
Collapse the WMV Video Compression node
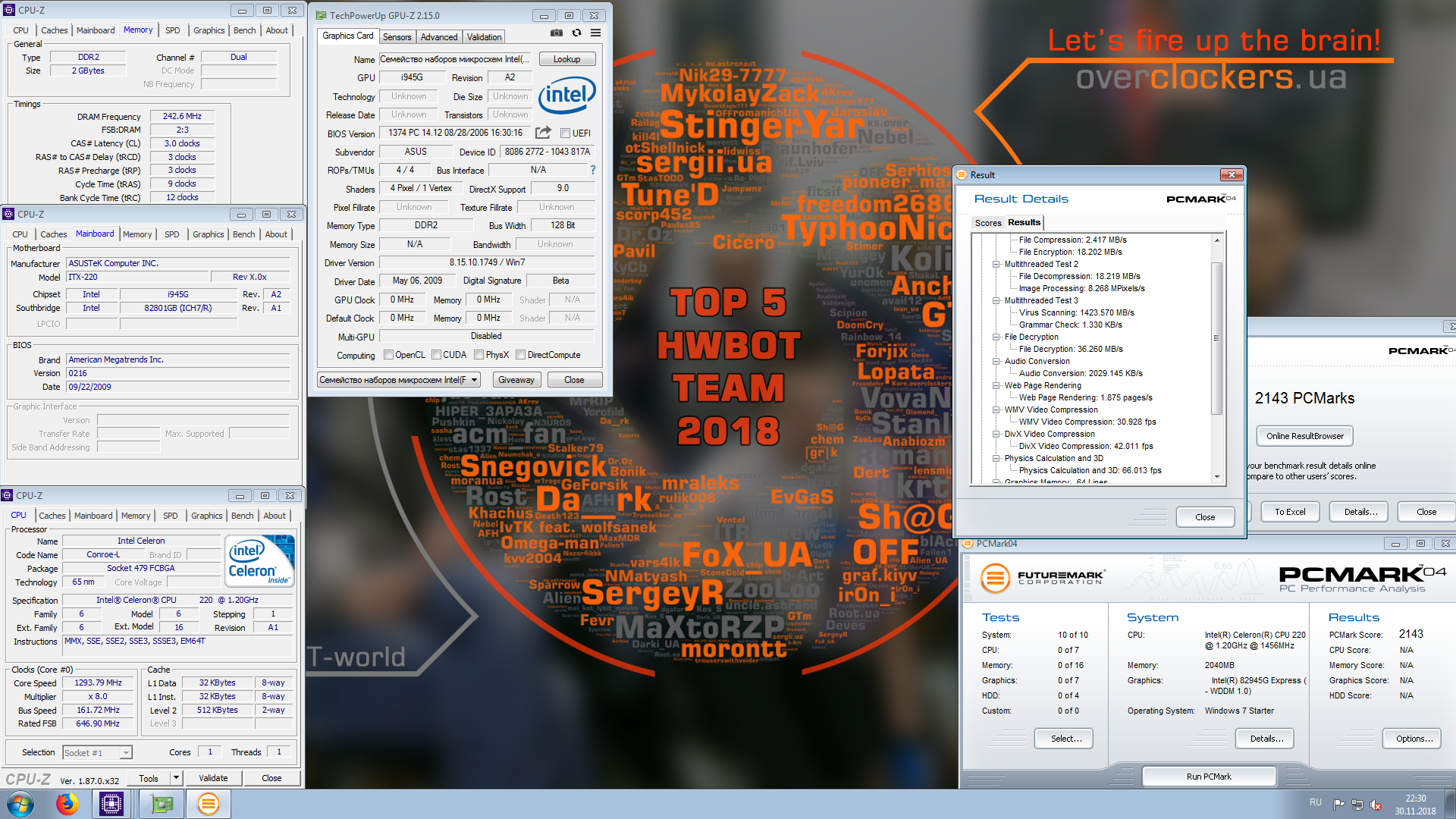point(996,409)
